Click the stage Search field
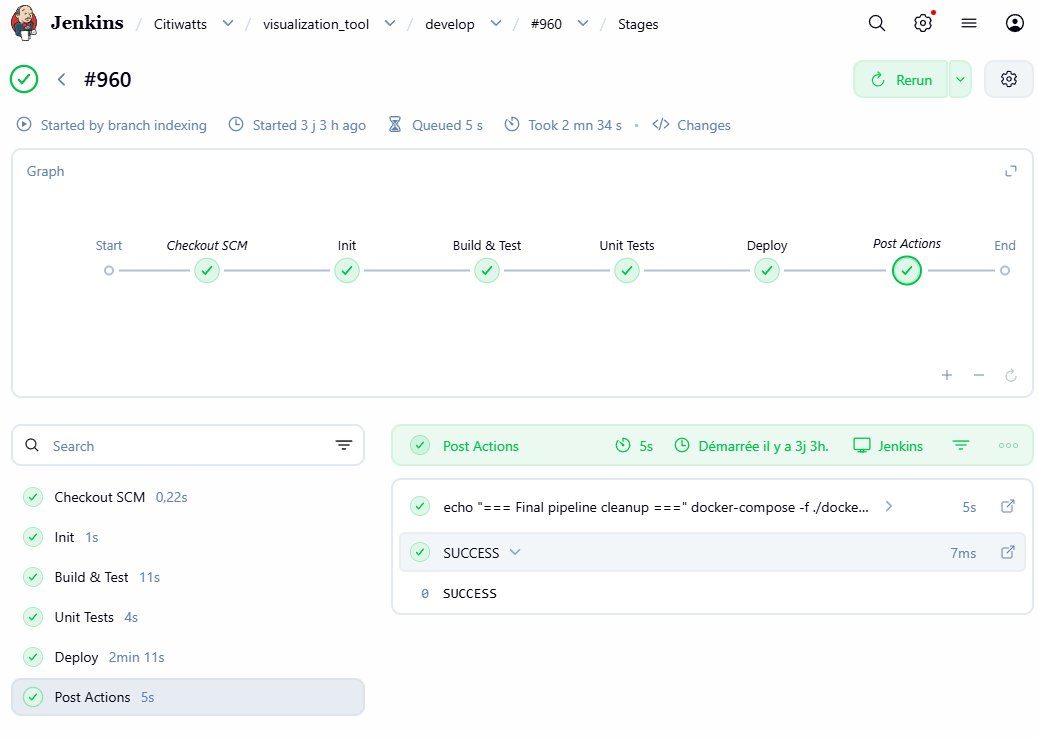 [188, 446]
